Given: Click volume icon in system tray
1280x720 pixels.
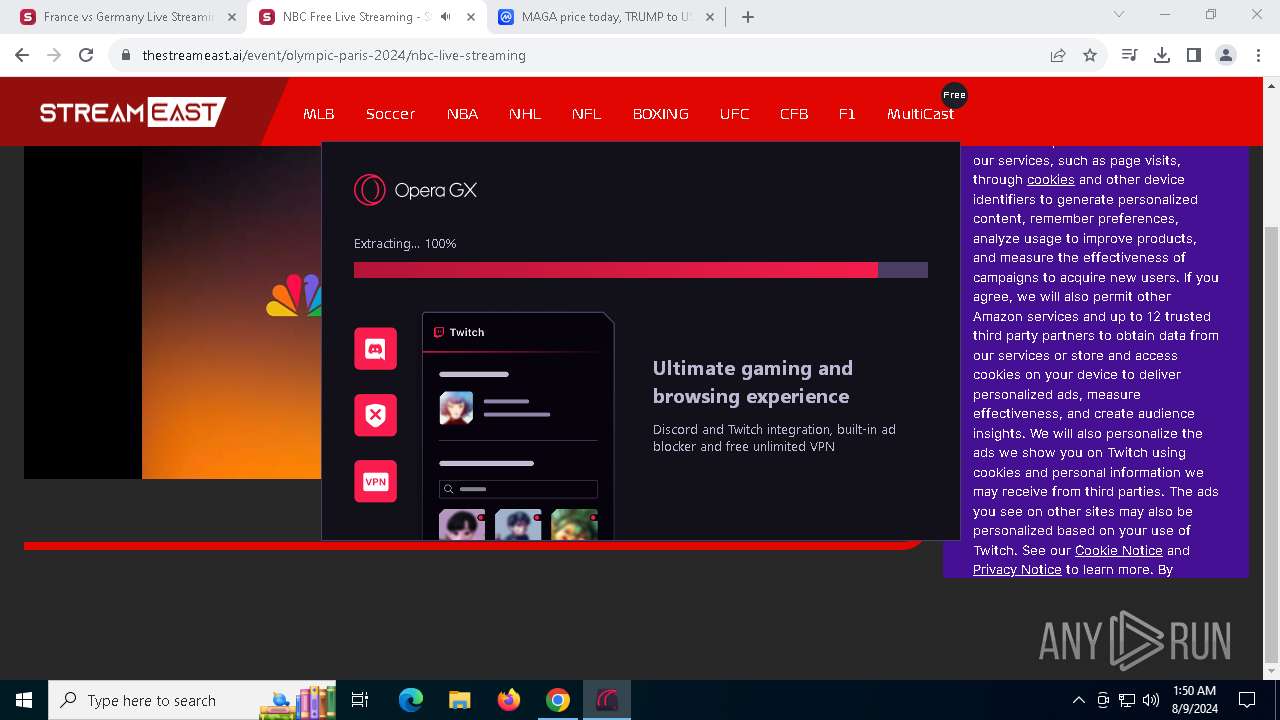Looking at the screenshot, I should click(1150, 700).
